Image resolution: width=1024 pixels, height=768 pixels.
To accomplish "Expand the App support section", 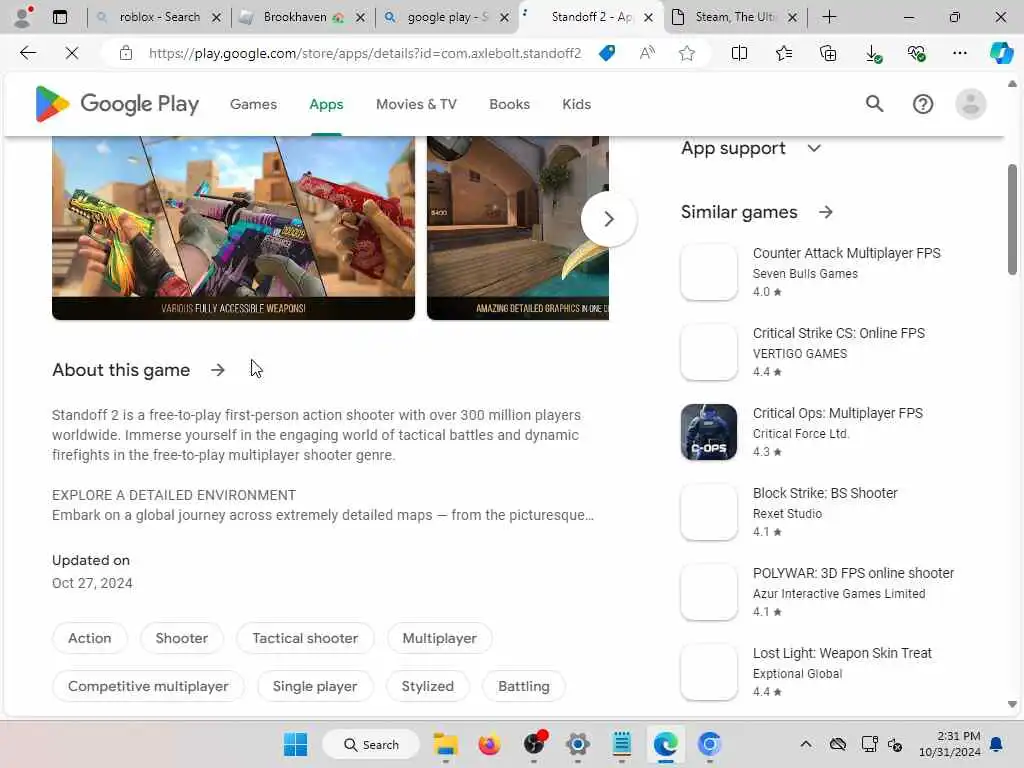I will [814, 148].
